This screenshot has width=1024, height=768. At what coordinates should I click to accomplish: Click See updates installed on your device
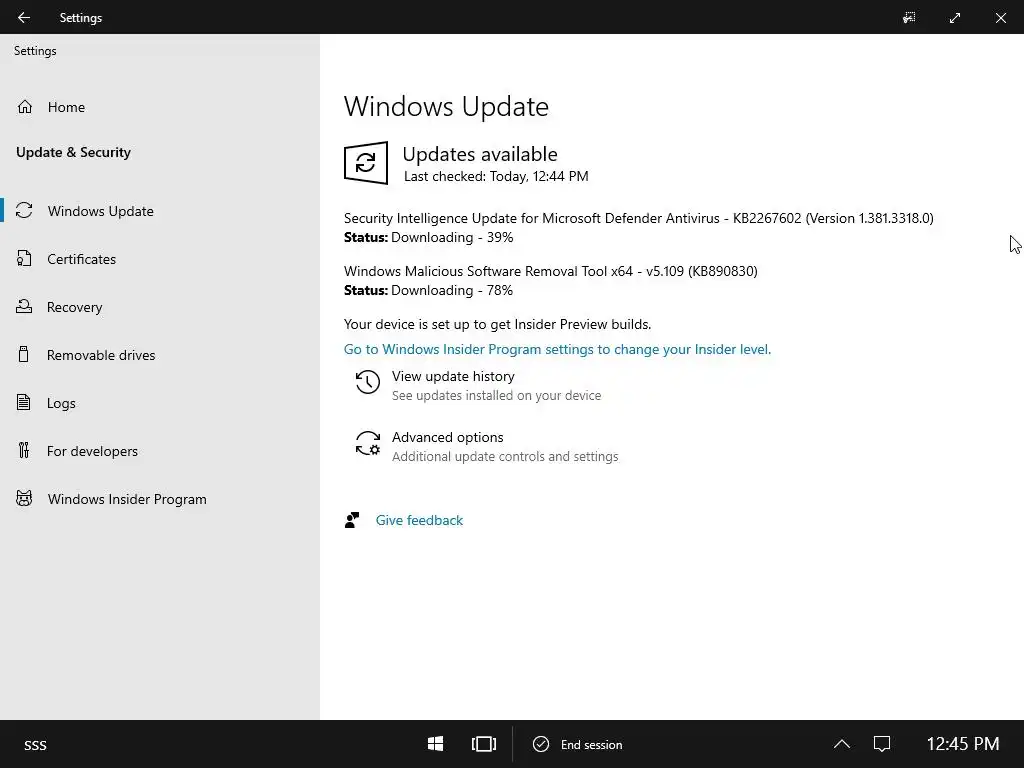click(496, 396)
